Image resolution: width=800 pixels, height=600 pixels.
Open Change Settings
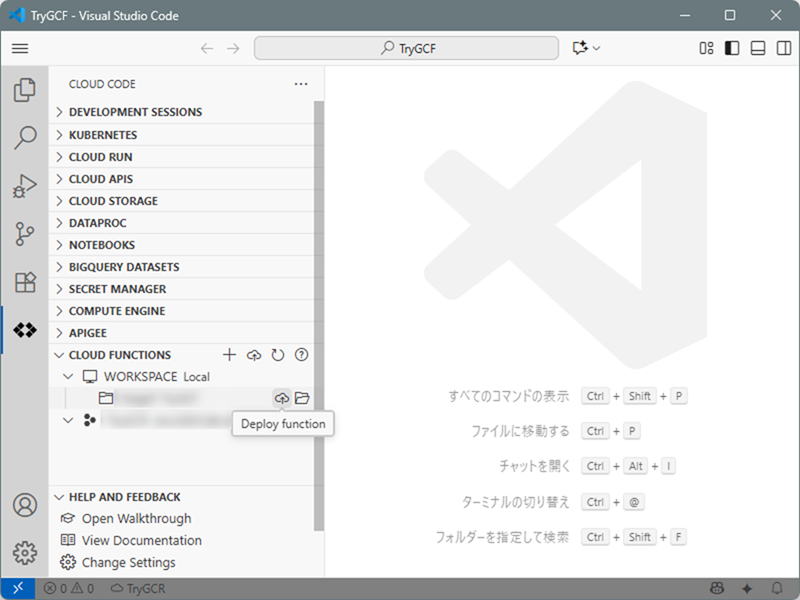129,562
